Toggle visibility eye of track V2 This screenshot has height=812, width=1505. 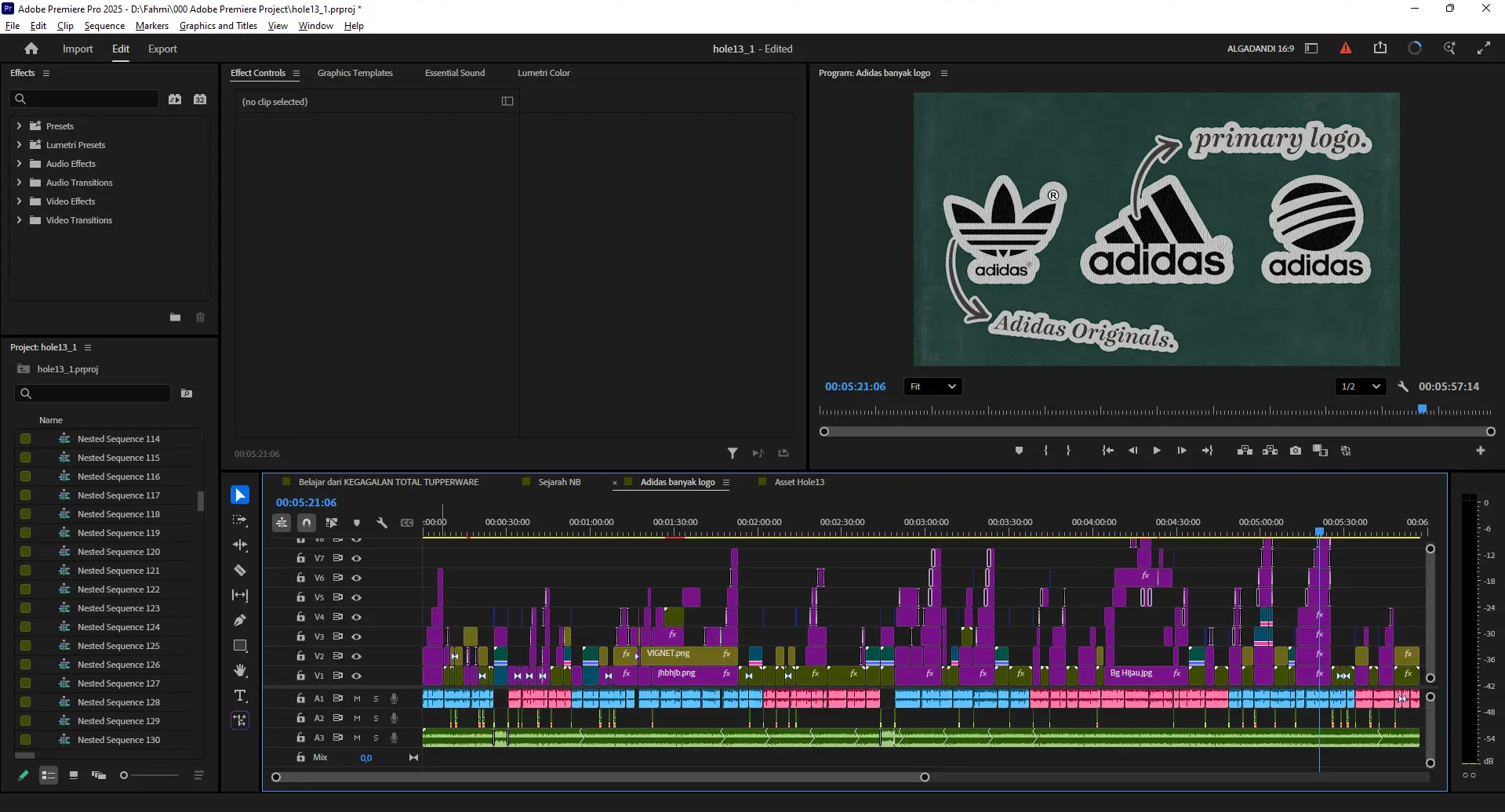357,656
